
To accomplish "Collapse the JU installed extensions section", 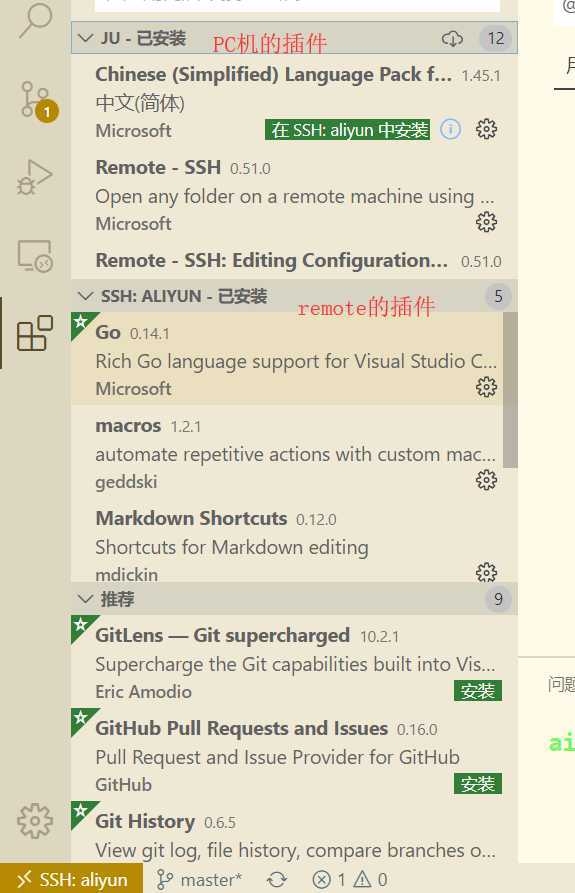I will pyautogui.click(x=85, y=38).
